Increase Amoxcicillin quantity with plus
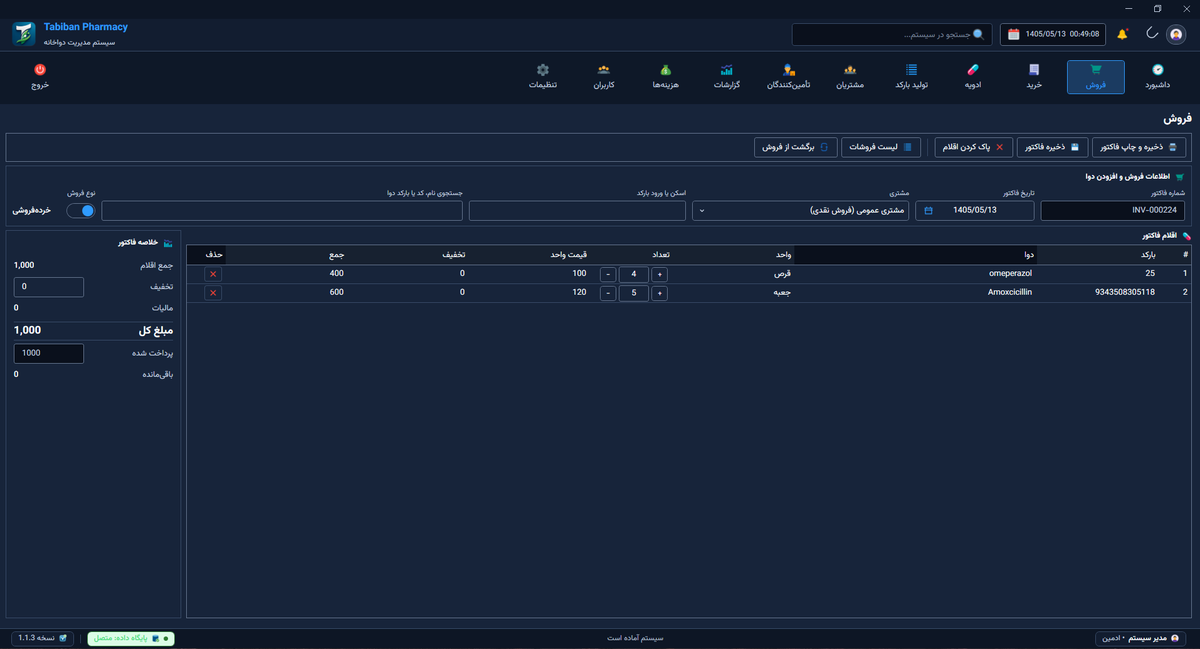The height and width of the screenshot is (649, 1200). [660, 293]
